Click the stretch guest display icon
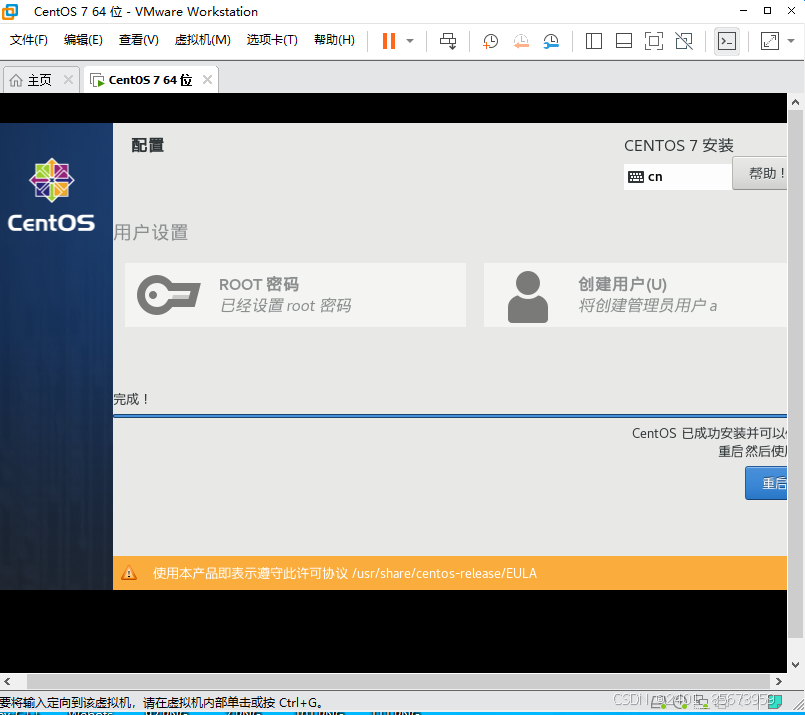 click(769, 41)
